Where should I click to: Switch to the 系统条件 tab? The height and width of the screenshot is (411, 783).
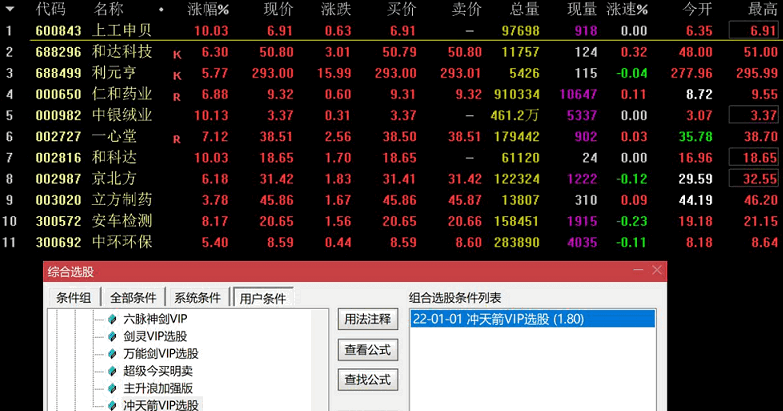pyautogui.click(x=197, y=298)
